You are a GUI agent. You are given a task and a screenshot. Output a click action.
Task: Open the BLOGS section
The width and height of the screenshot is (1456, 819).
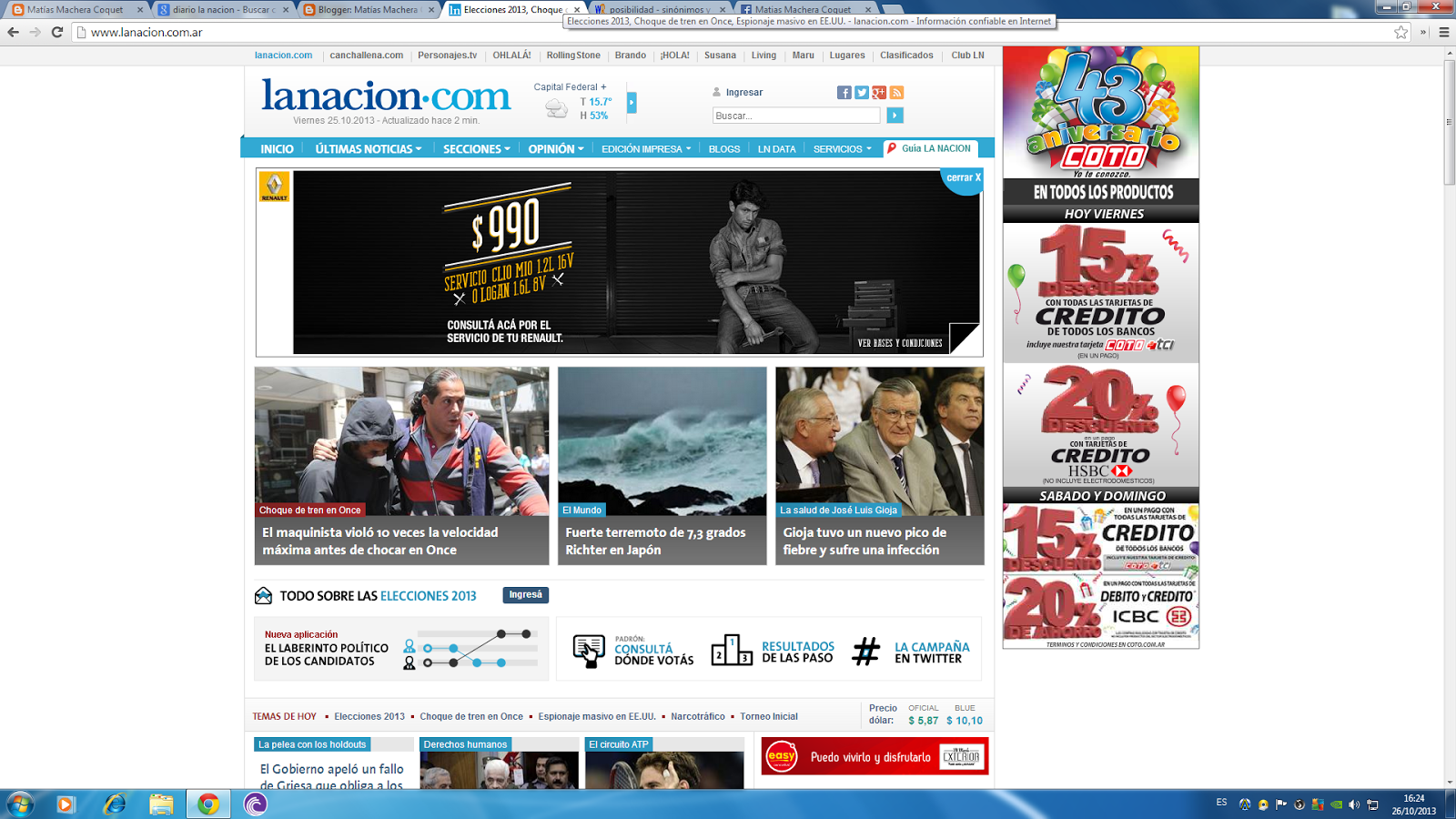pyautogui.click(x=724, y=149)
